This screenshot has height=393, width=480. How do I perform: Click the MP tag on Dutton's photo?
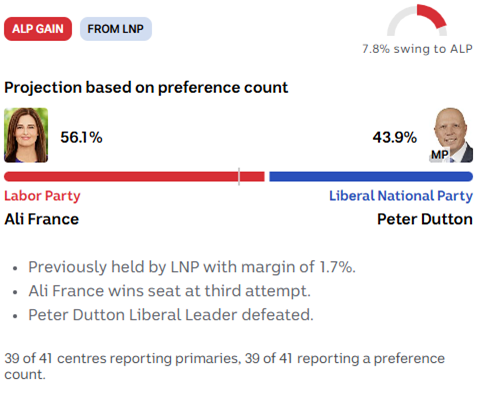[439, 155]
